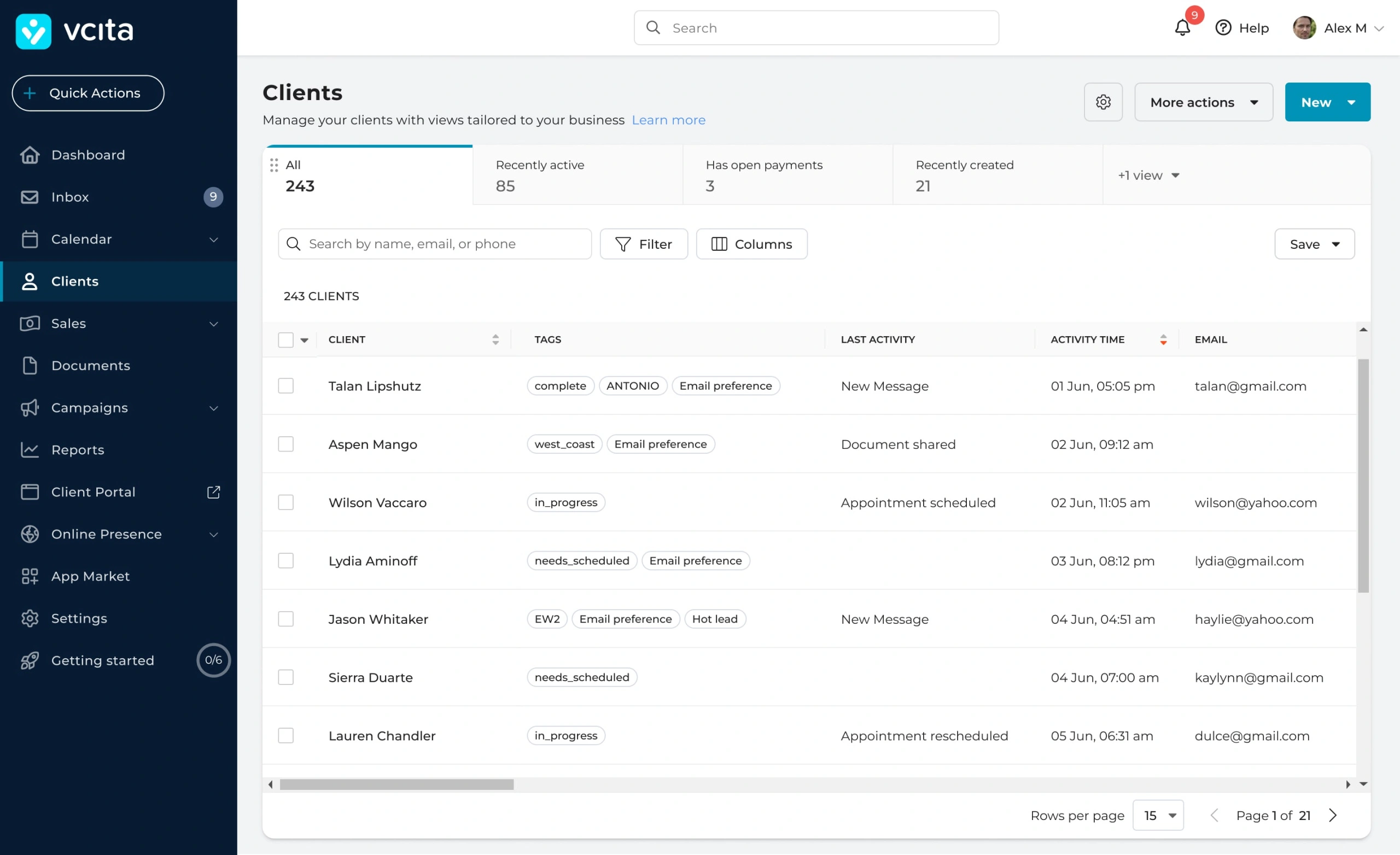Open the Inbox envelope icon in sidebar
The width and height of the screenshot is (1400, 855).
click(x=30, y=197)
